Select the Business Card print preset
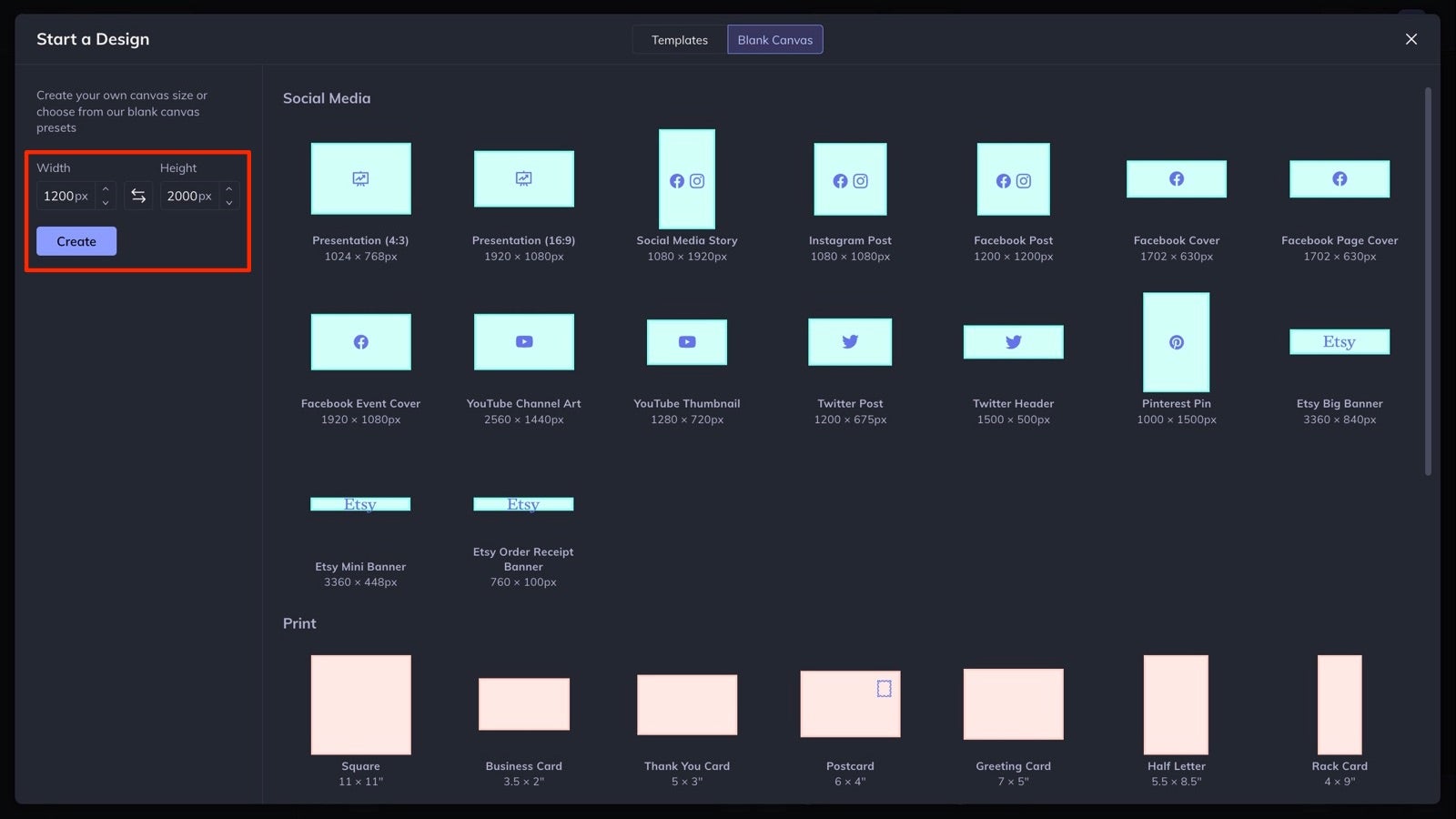Viewport: 1456px width, 819px height. (x=523, y=704)
